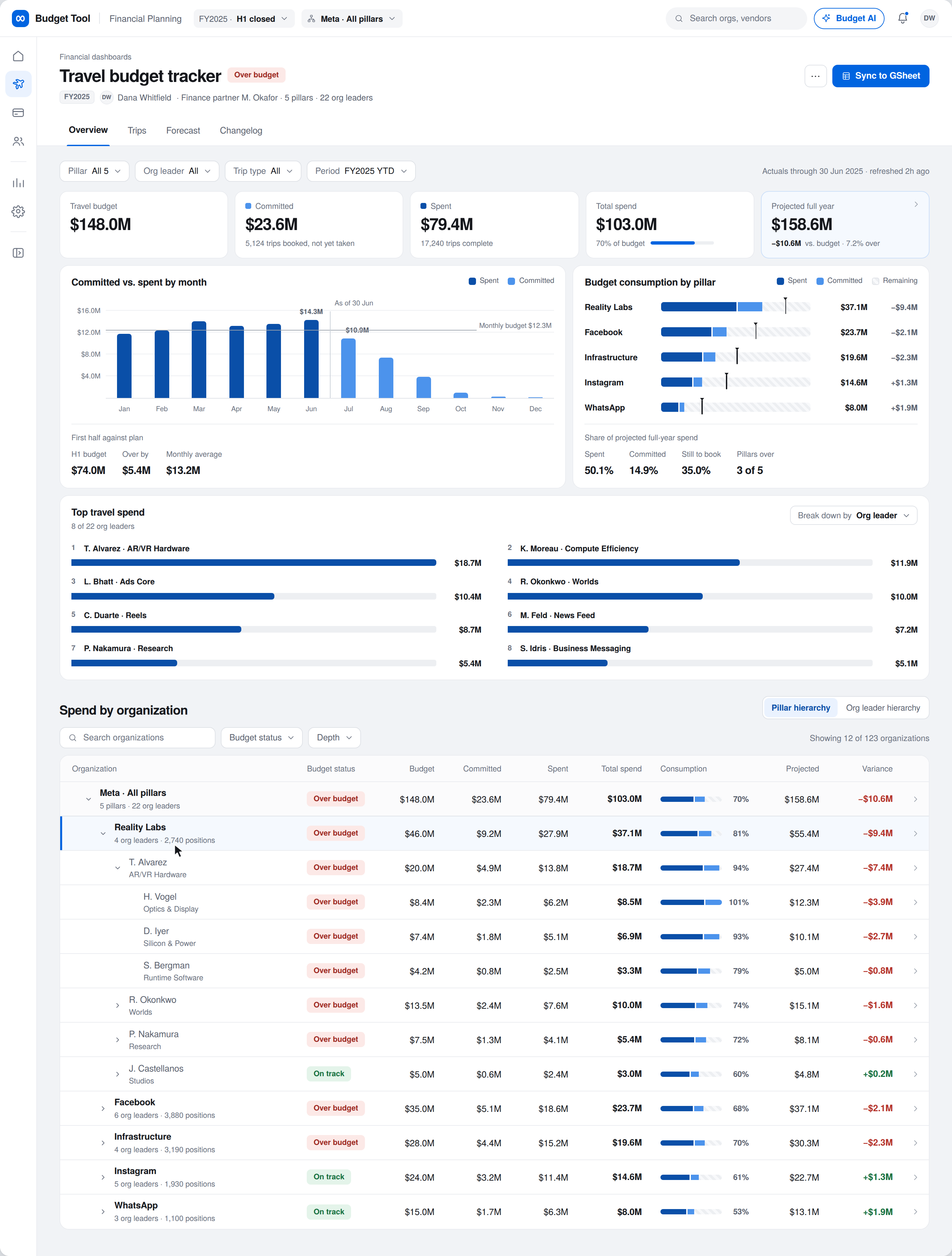Image resolution: width=952 pixels, height=1256 pixels.
Task: Open the Org leader filter dropdown
Action: pos(177,171)
